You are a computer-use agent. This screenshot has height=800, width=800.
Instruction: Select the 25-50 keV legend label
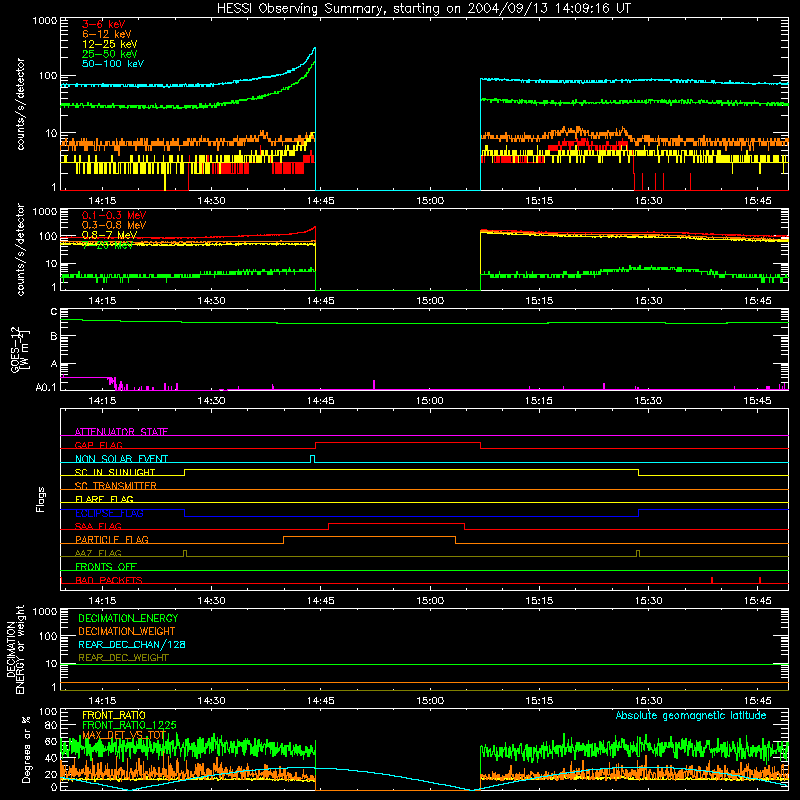point(109,54)
